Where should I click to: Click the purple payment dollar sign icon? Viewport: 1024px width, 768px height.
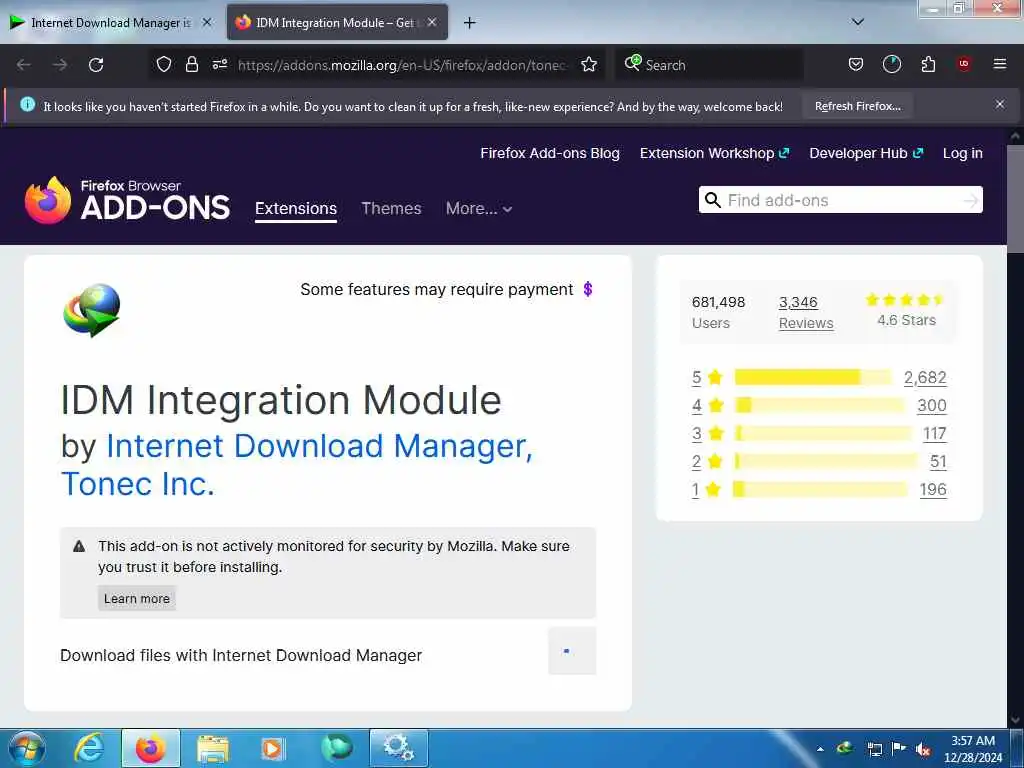(588, 289)
